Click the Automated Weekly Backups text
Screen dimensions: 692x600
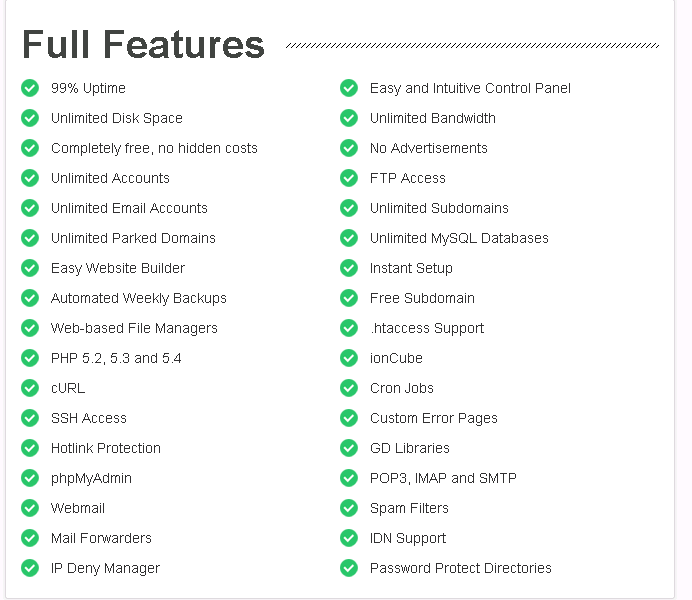pos(139,298)
